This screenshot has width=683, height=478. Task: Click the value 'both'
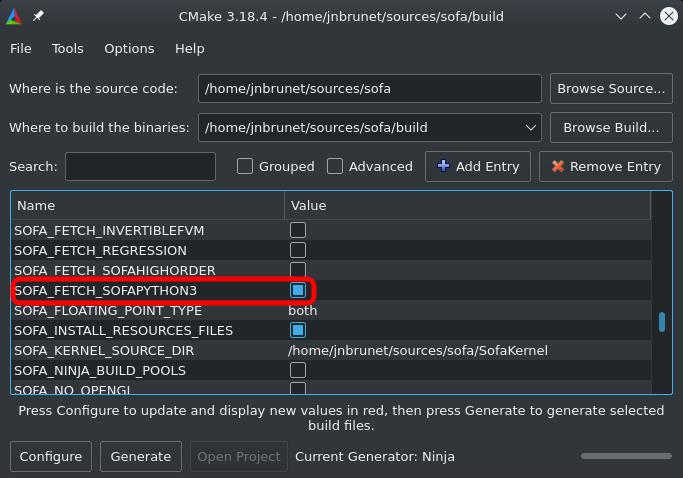pyautogui.click(x=303, y=311)
